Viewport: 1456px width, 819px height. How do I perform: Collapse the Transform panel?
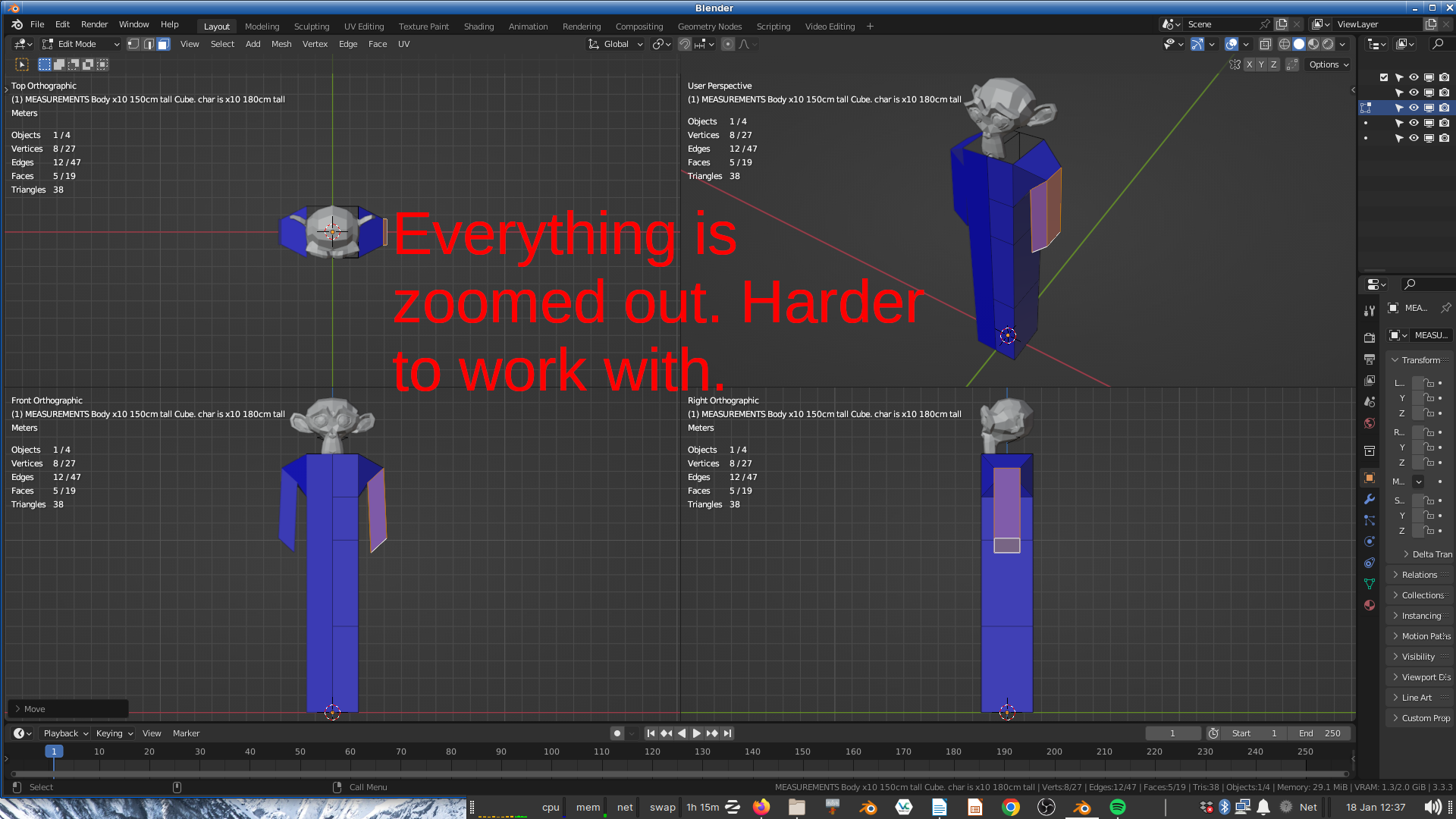pyautogui.click(x=1419, y=360)
